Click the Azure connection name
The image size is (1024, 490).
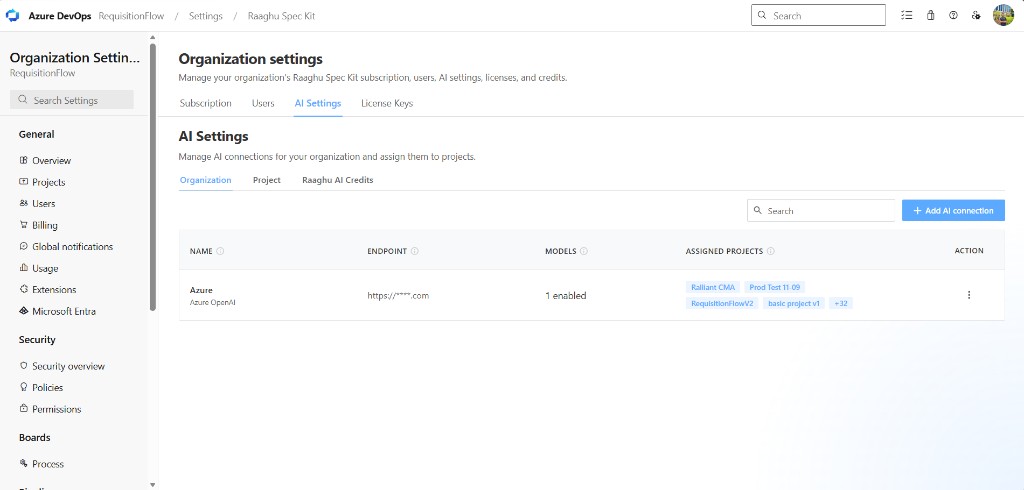(x=201, y=289)
